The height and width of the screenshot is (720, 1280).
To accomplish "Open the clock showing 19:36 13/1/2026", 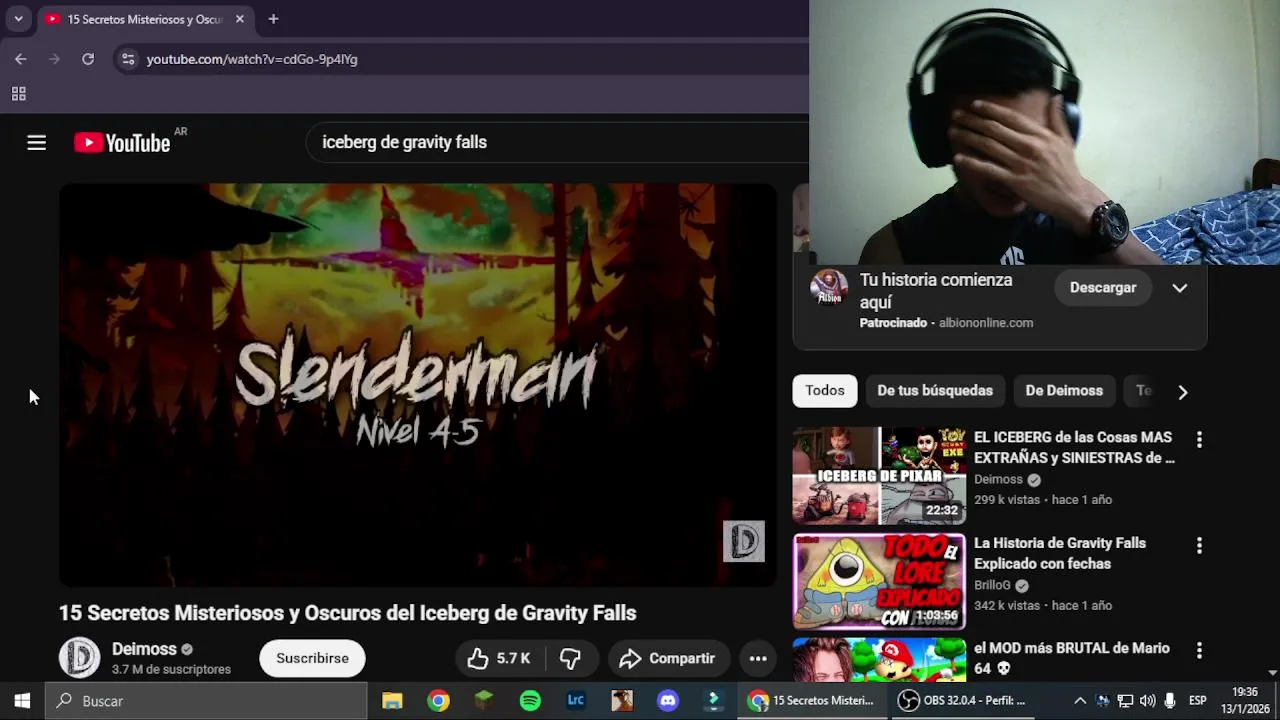I will pos(1245,701).
